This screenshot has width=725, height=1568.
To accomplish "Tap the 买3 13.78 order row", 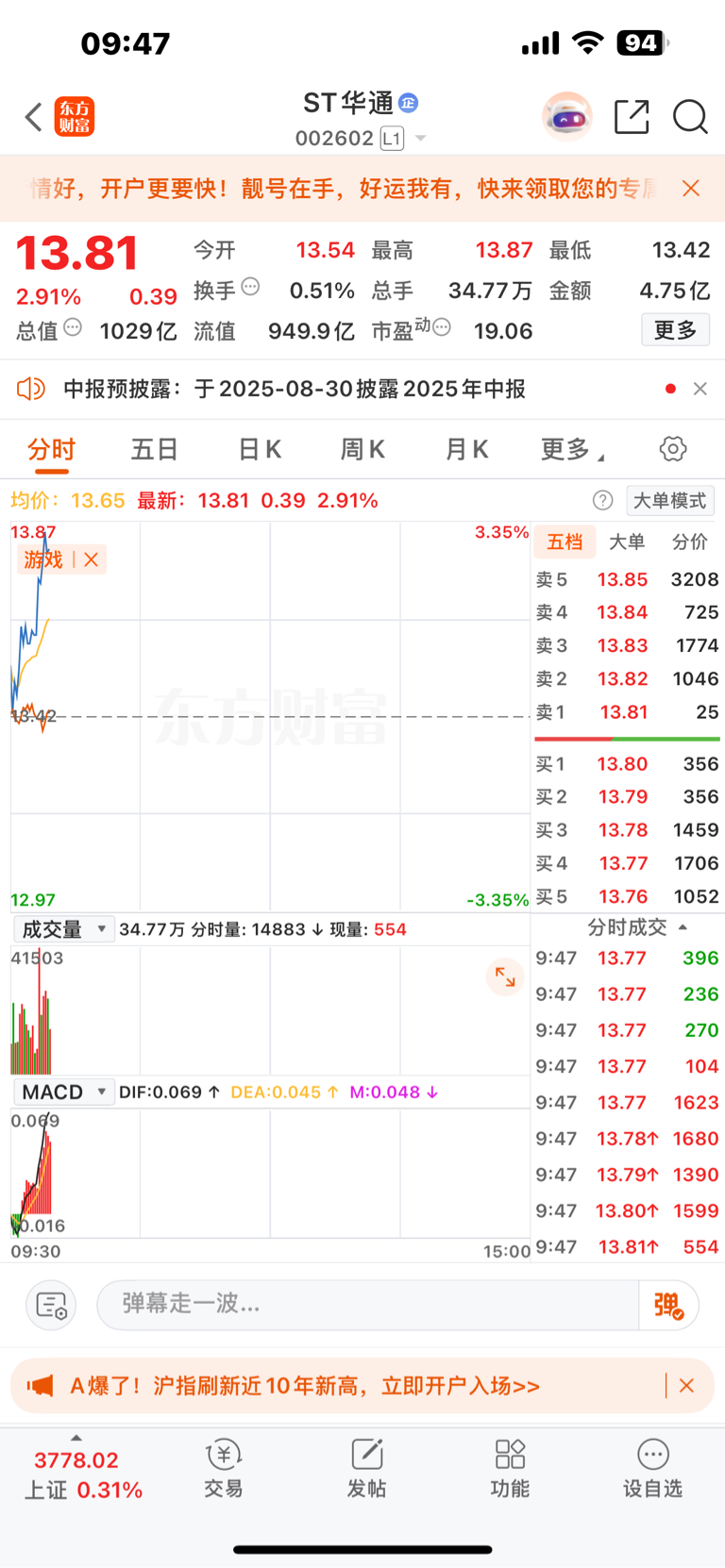I will click(628, 830).
